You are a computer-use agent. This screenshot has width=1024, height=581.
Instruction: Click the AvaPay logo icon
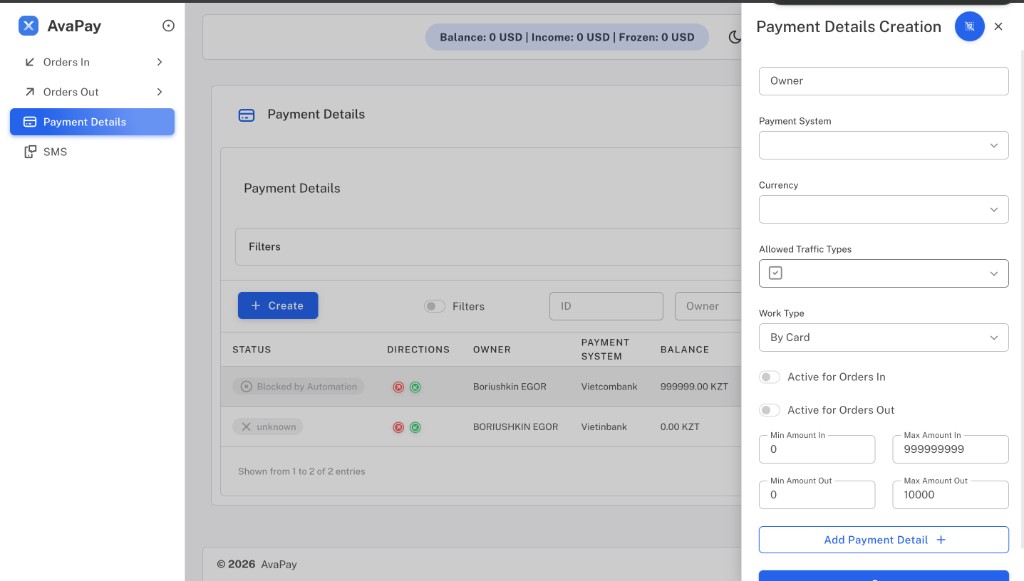[x=28, y=26]
